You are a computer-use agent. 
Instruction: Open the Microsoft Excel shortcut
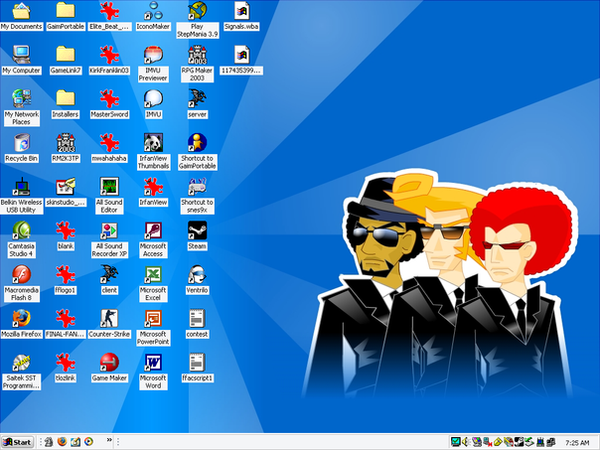pyautogui.click(x=153, y=275)
